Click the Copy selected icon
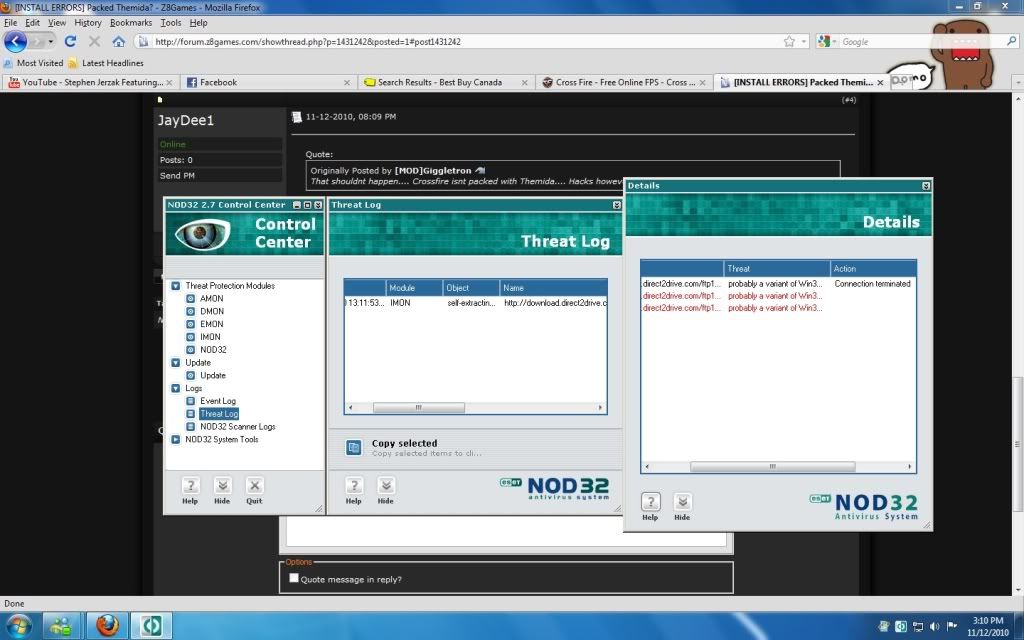Viewport: 1024px width, 640px height. (353, 447)
